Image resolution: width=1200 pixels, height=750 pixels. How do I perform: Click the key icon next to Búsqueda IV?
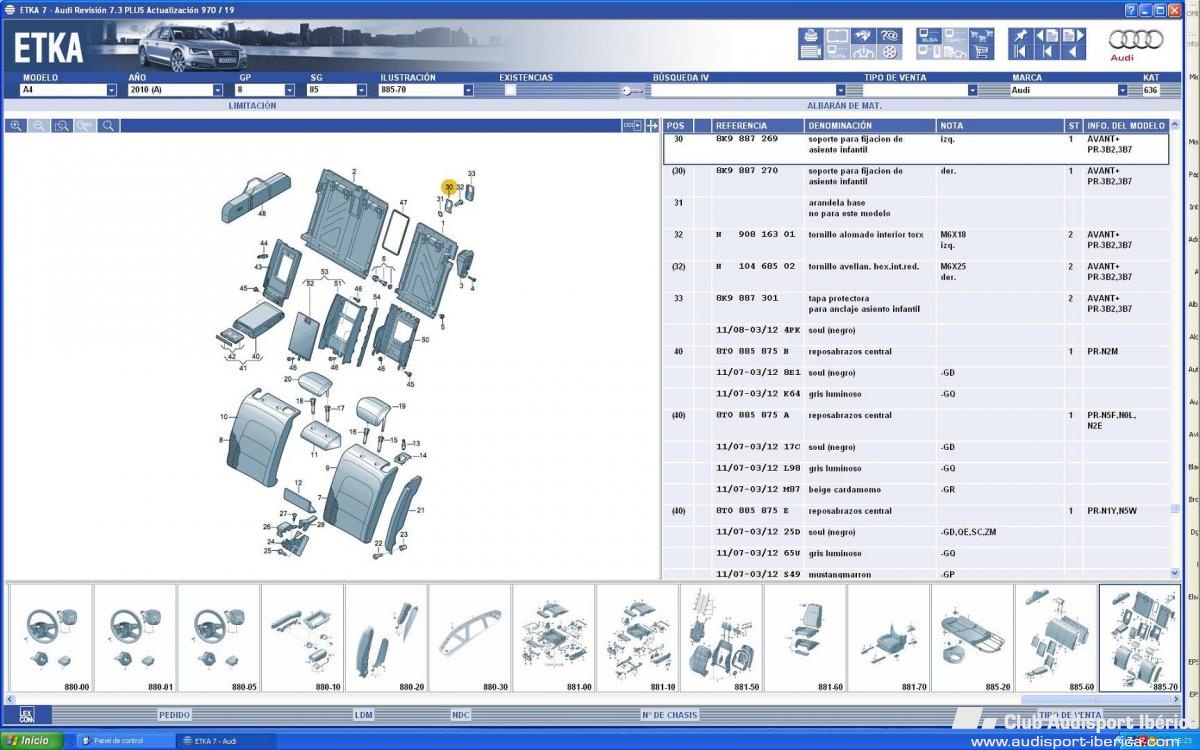click(630, 91)
